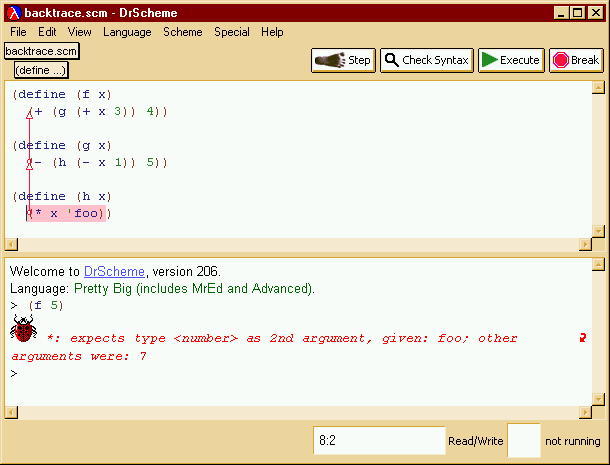
Task: Click the Read/Write status label
Action: click(x=475, y=441)
